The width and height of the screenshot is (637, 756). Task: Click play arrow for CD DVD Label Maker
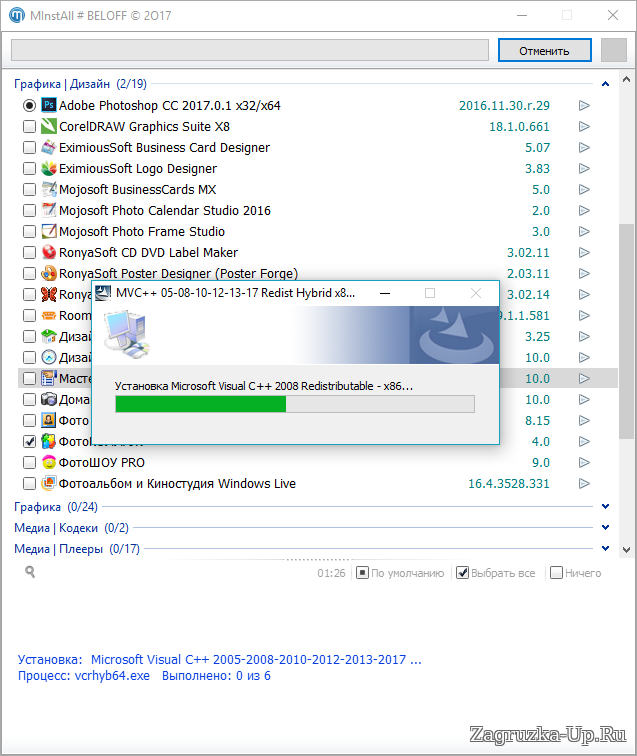[584, 252]
